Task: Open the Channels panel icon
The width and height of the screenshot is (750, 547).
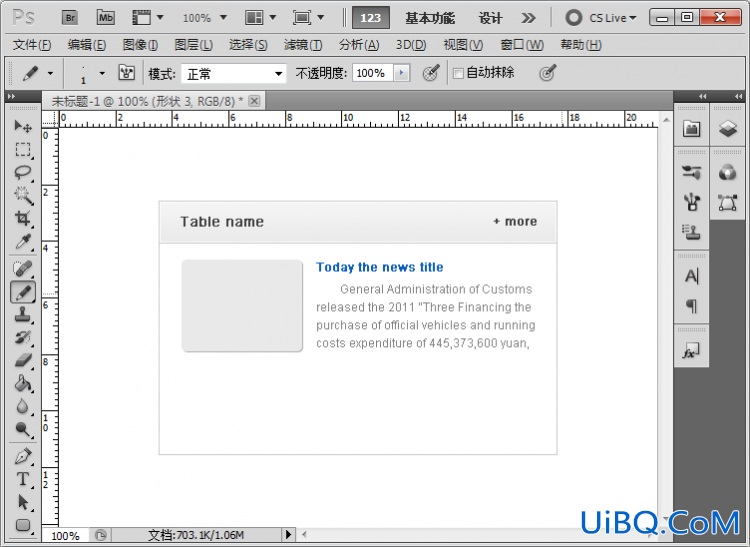Action: 728,172
